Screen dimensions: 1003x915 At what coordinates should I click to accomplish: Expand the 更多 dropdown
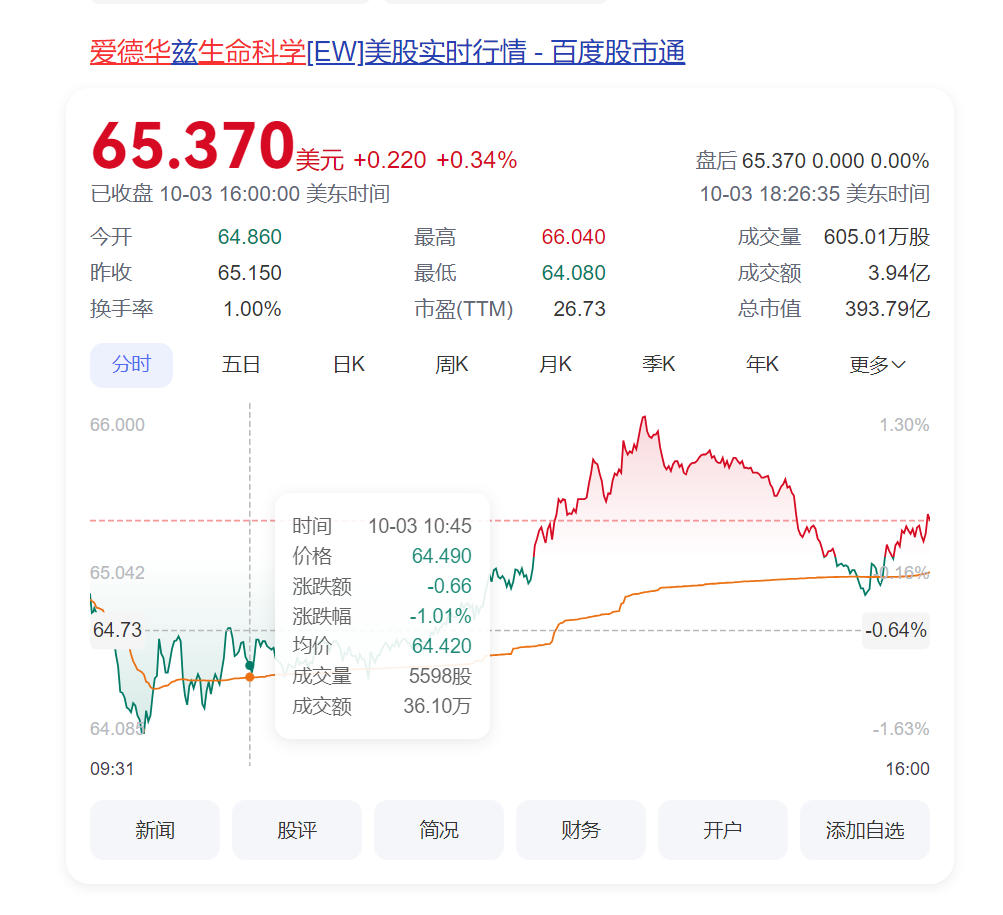point(877,365)
